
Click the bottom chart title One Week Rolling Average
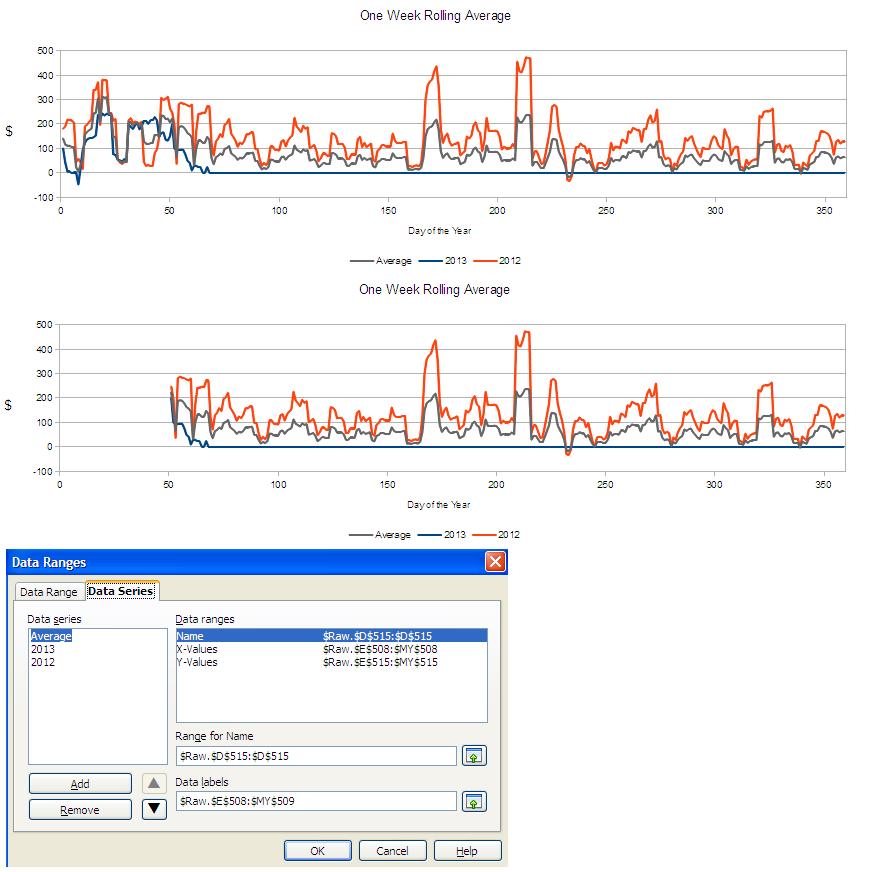(434, 290)
